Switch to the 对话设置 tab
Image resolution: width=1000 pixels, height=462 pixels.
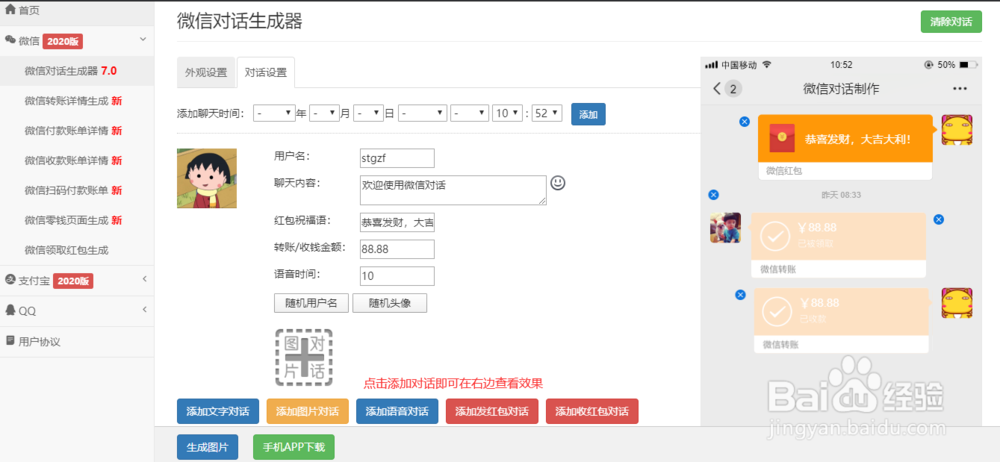(265, 72)
